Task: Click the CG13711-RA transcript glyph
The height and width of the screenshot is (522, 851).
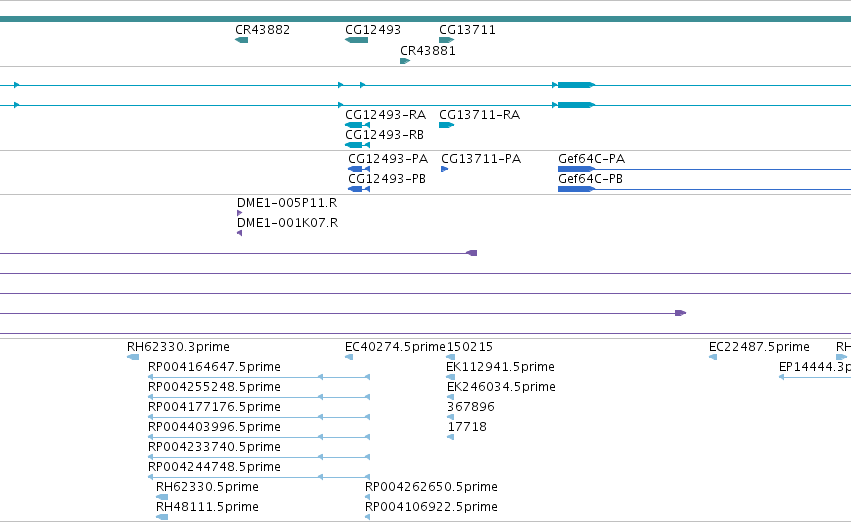Action: [446, 125]
